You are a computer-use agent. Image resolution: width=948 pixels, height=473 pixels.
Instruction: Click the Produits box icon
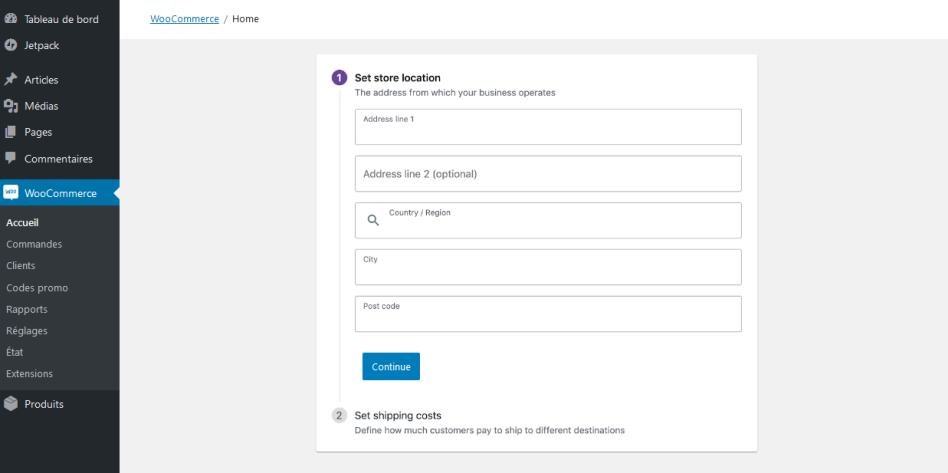coord(11,404)
